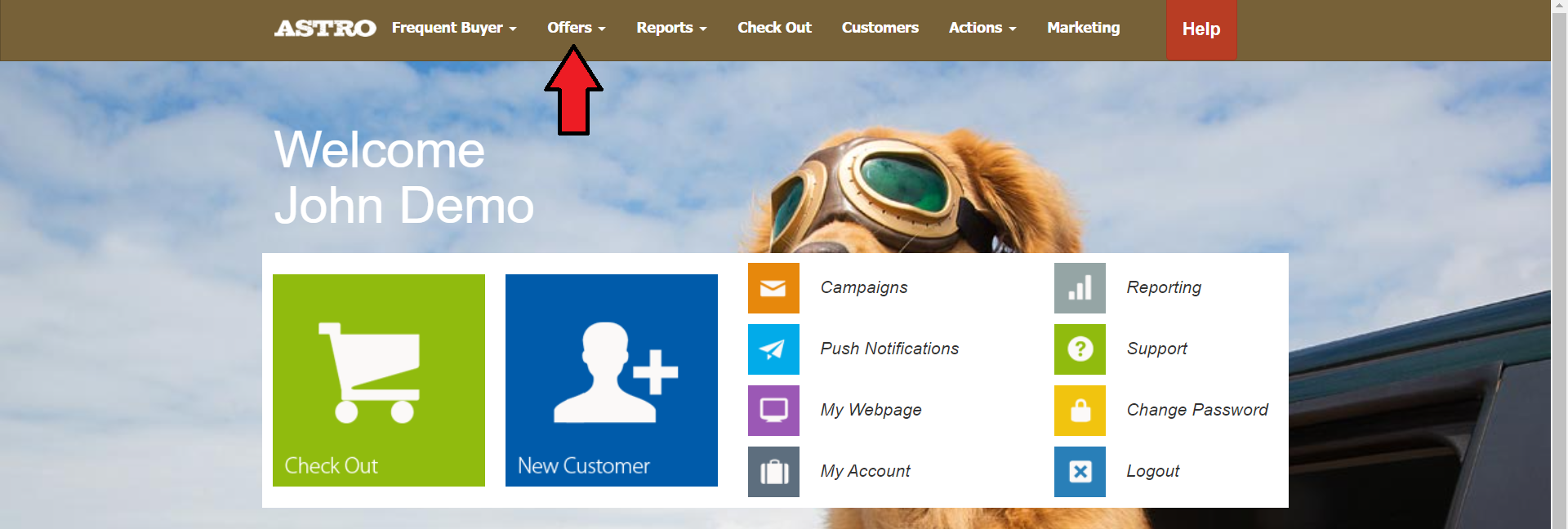This screenshot has height=529, width=1568.
Task: Click the My Account briefcase icon
Action: tap(773, 472)
